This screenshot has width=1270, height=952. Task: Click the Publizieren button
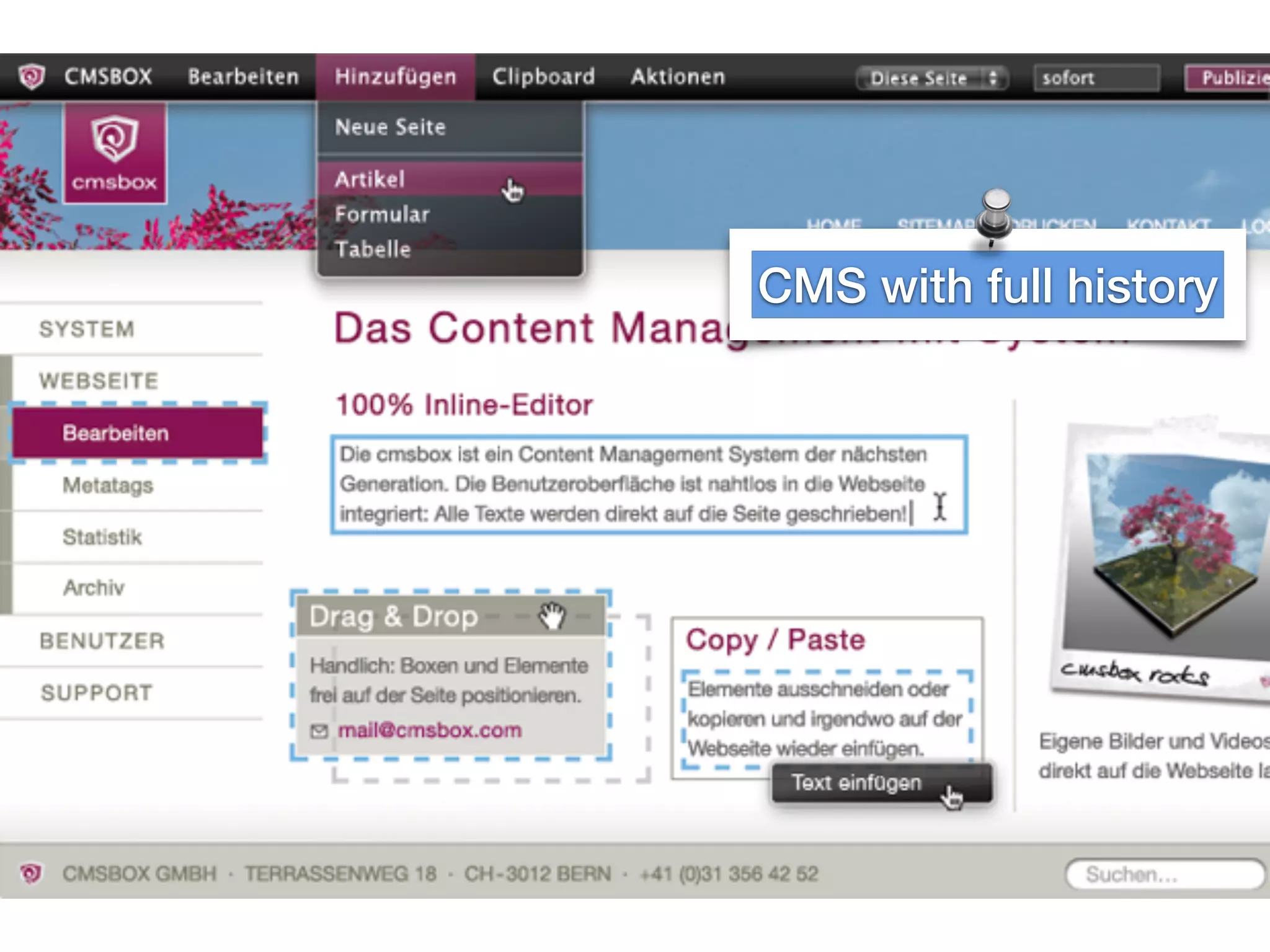click(x=1228, y=78)
